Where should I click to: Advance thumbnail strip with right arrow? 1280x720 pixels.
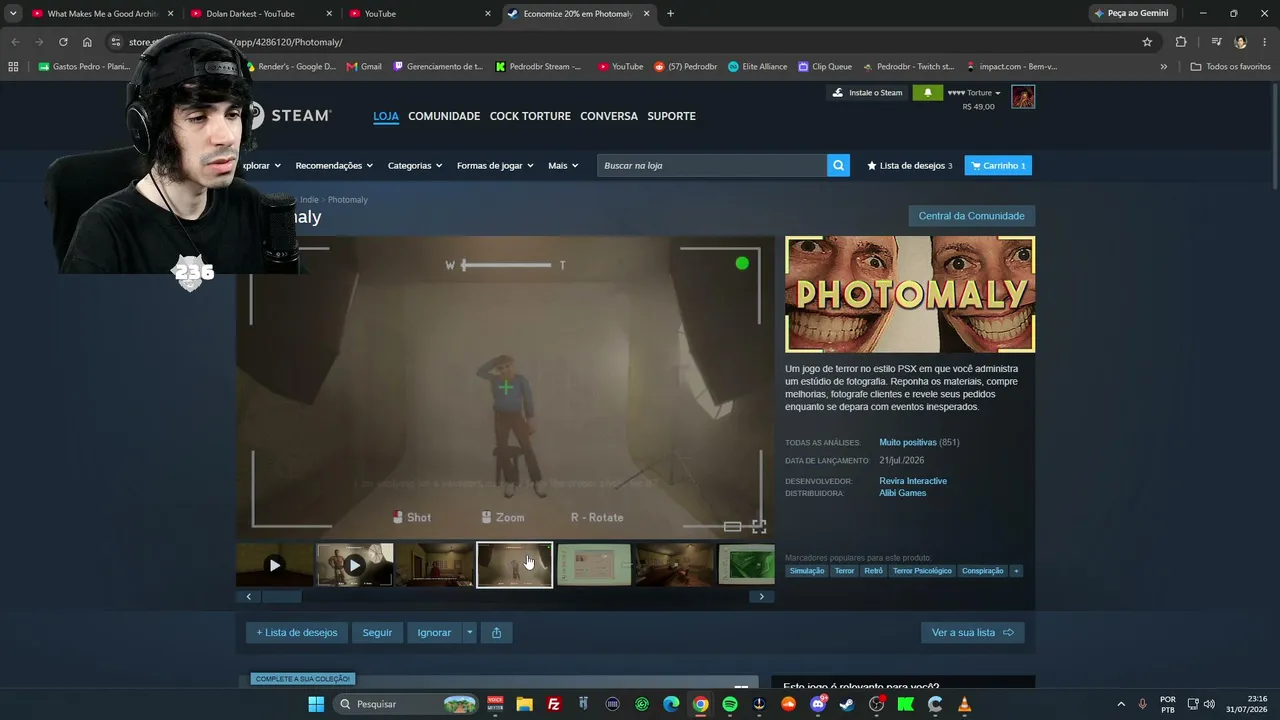(761, 597)
